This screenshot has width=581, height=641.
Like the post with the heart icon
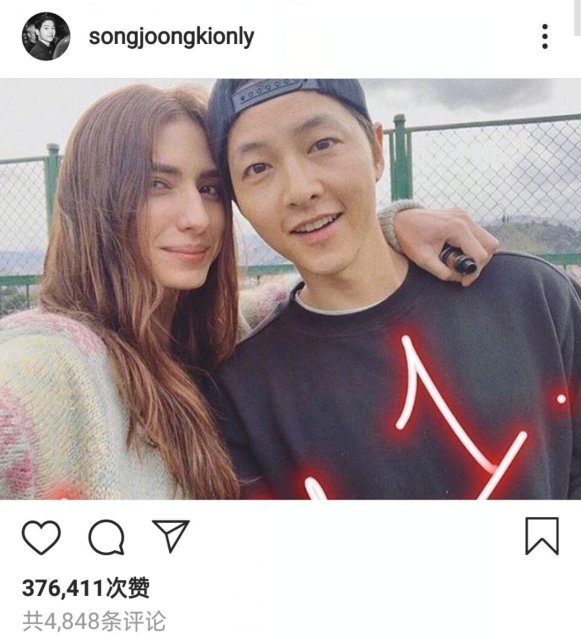click(x=41, y=537)
